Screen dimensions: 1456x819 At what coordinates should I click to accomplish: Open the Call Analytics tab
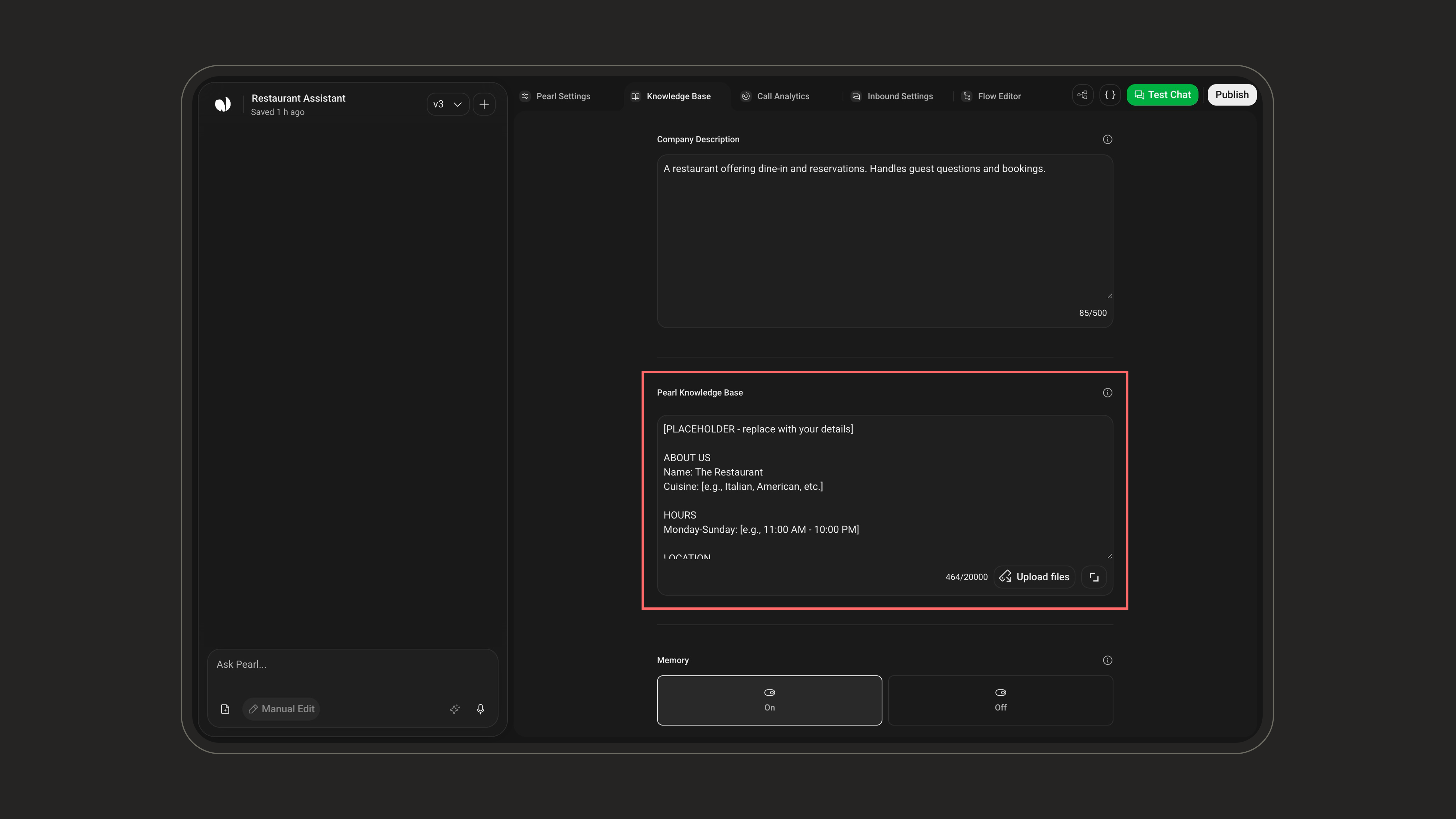pyautogui.click(x=775, y=96)
